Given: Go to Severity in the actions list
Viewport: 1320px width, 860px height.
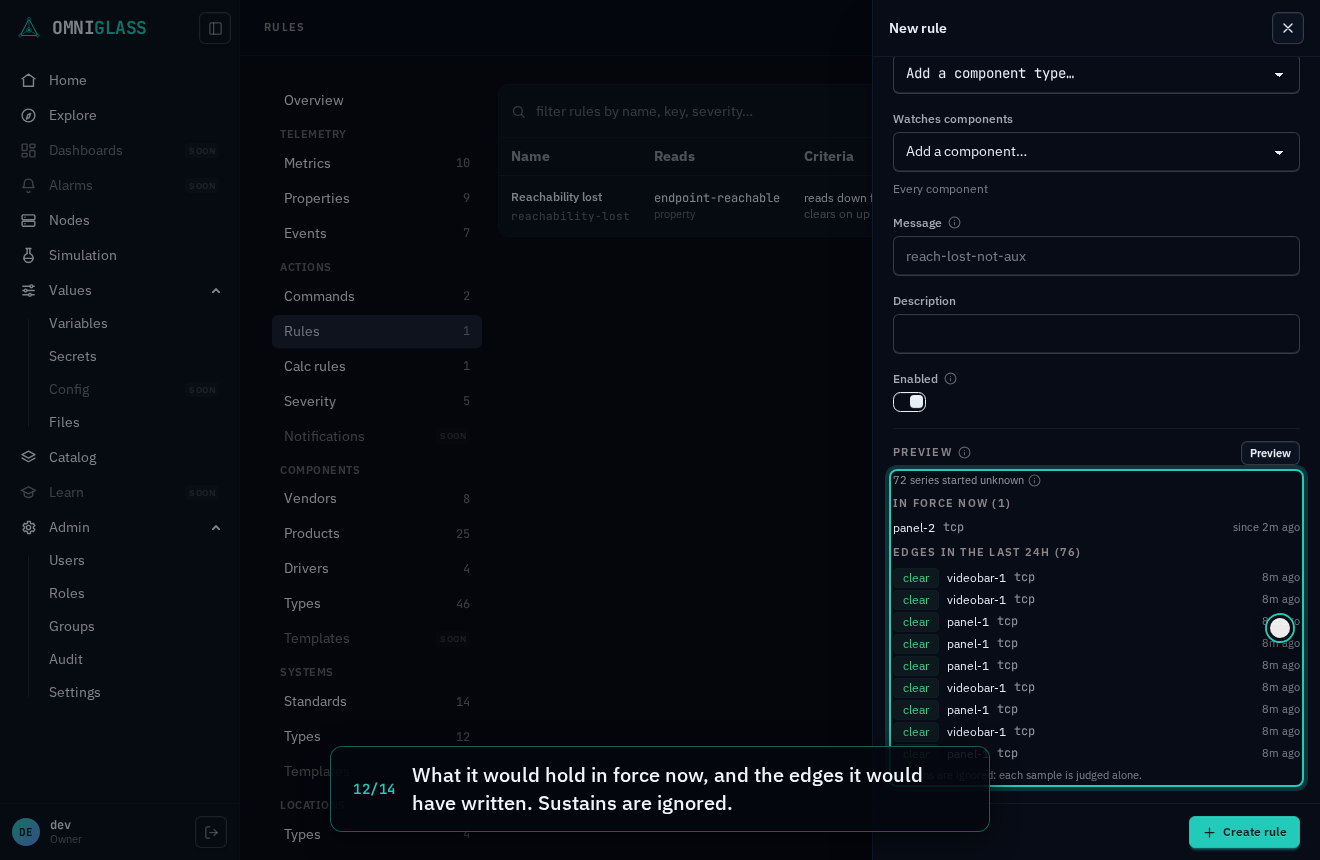Looking at the screenshot, I should point(377,401).
